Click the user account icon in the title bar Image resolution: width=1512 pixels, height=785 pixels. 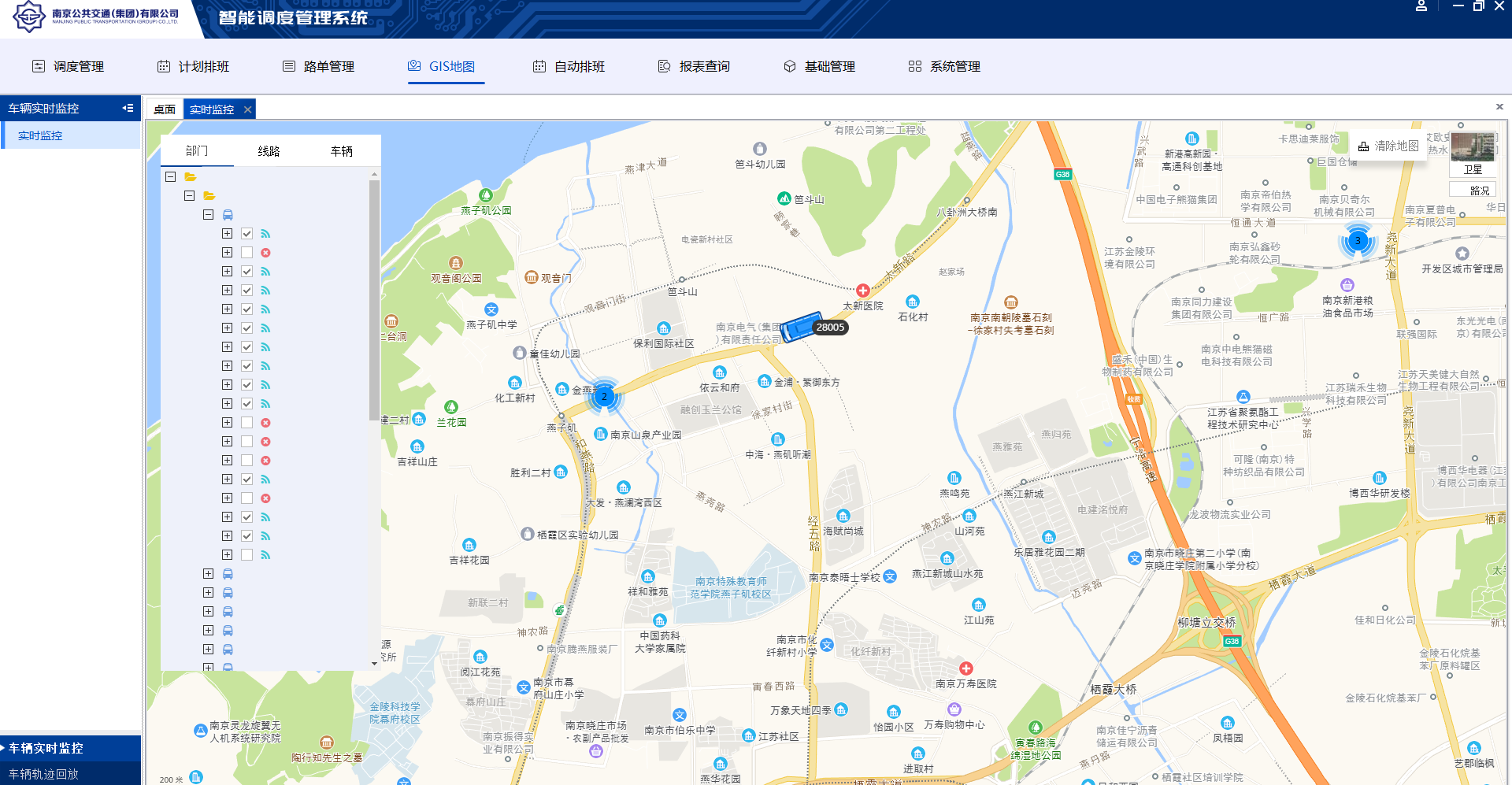coord(1421,6)
